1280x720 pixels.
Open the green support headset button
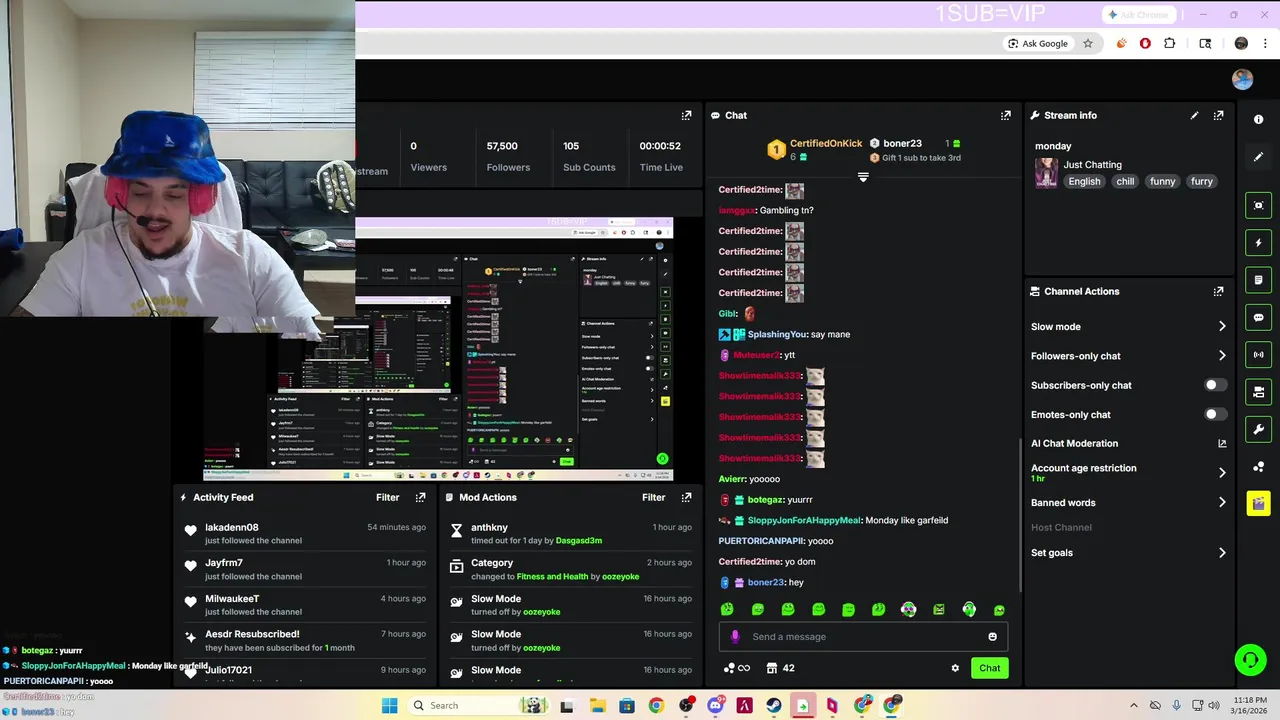[1250, 659]
